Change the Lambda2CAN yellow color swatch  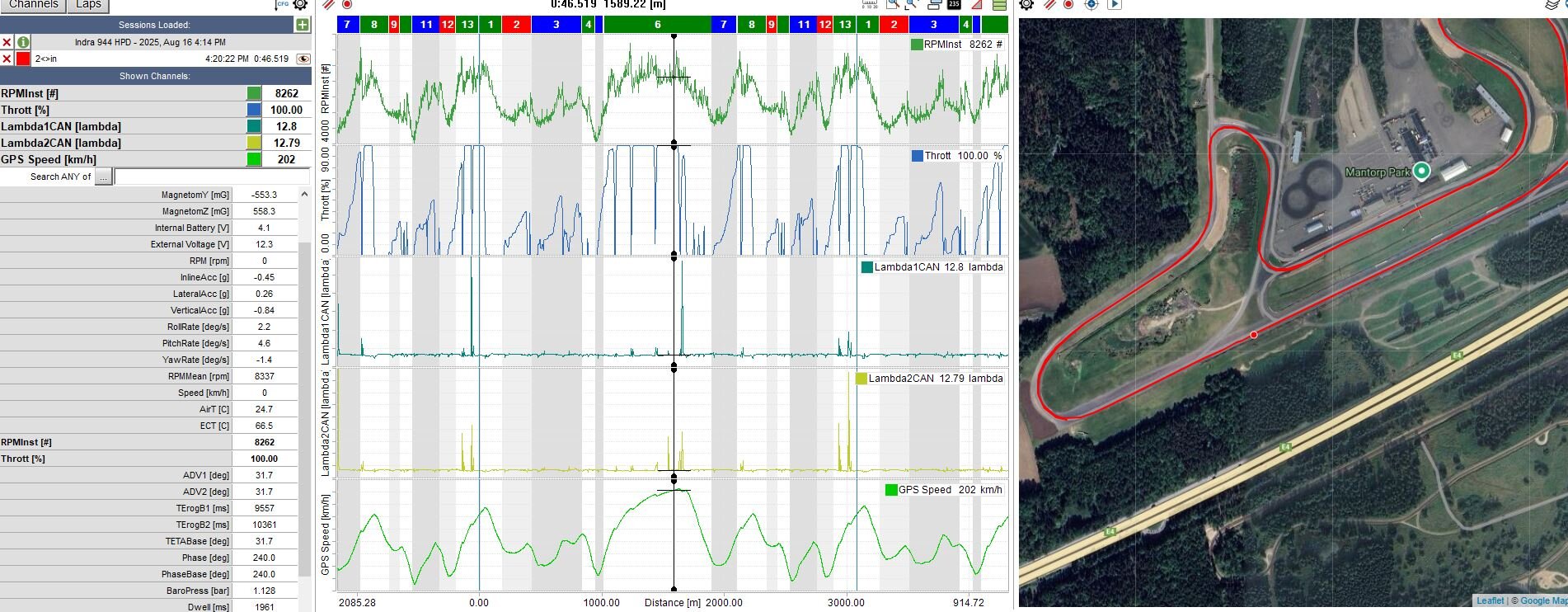click(254, 143)
